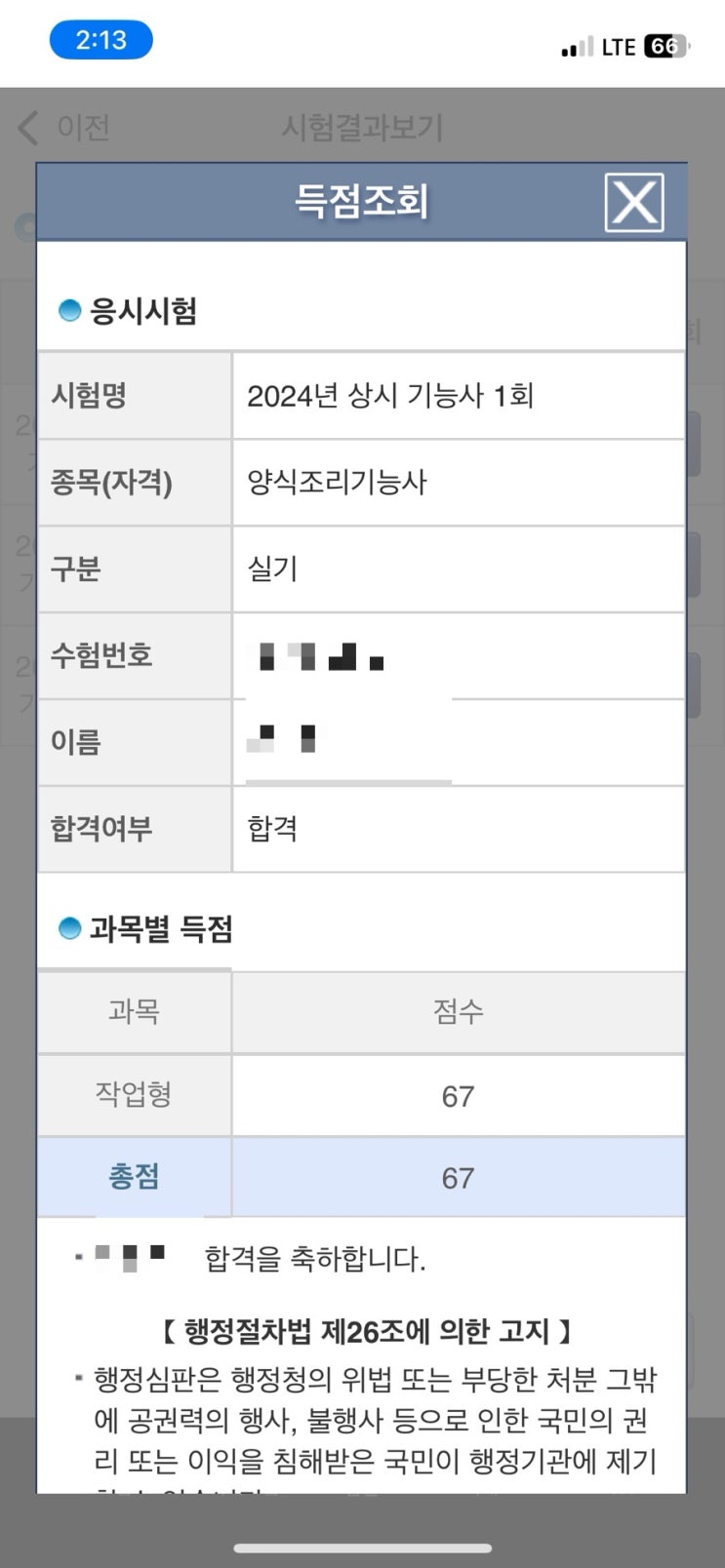The height and width of the screenshot is (1568, 725).
Task: Tap the 이전 back label
Action: [84, 128]
